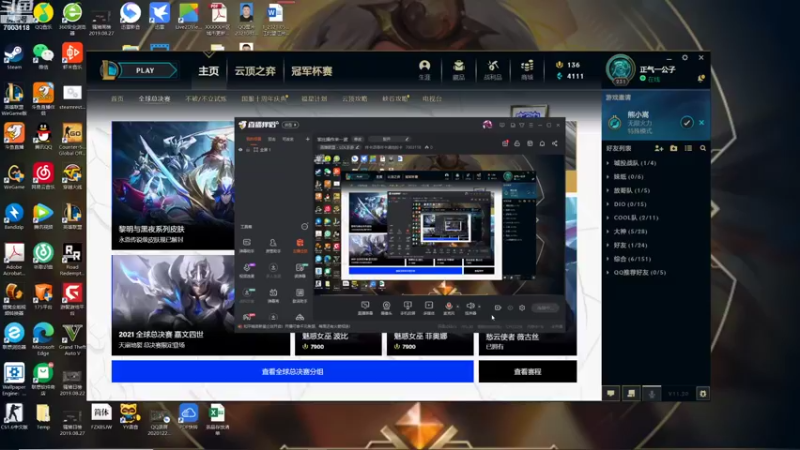Open the Steam desktop shortcut
This screenshot has height=450, width=800.
[x=14, y=56]
